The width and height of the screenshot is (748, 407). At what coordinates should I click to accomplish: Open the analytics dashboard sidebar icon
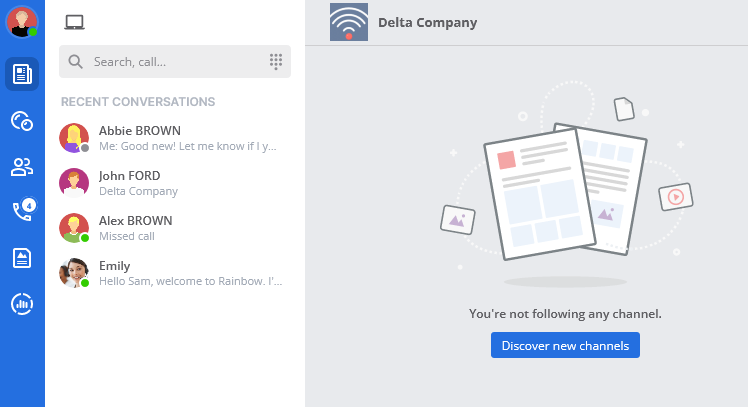[x=22, y=304]
